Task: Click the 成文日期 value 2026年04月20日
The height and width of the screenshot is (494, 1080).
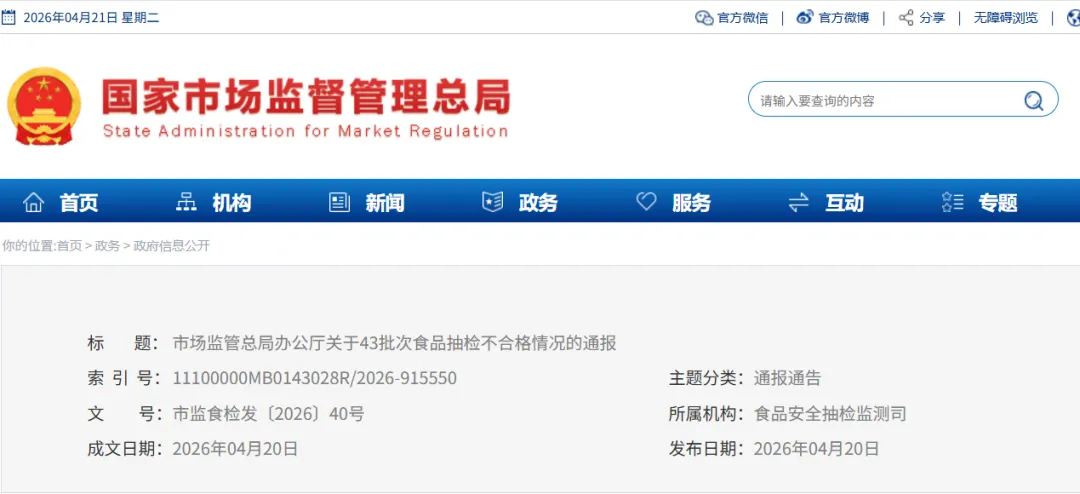Action: click(235, 449)
